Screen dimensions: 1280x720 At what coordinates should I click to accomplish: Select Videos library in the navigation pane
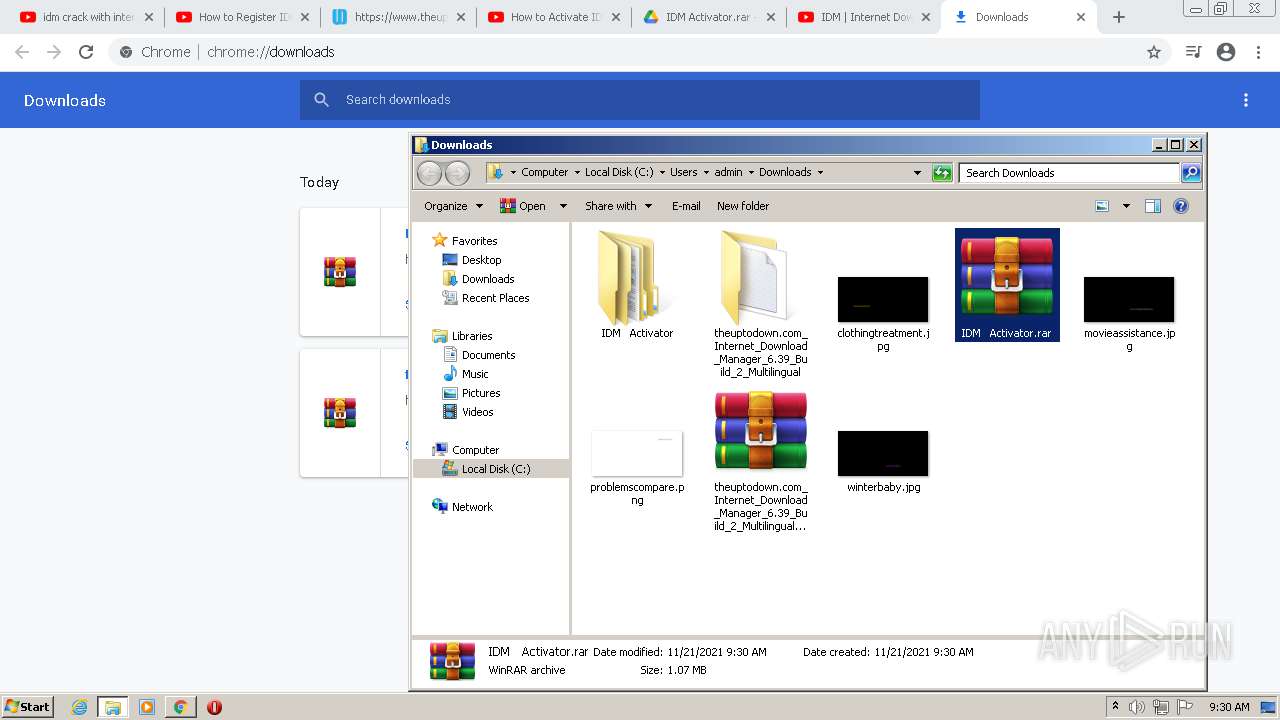coord(477,412)
